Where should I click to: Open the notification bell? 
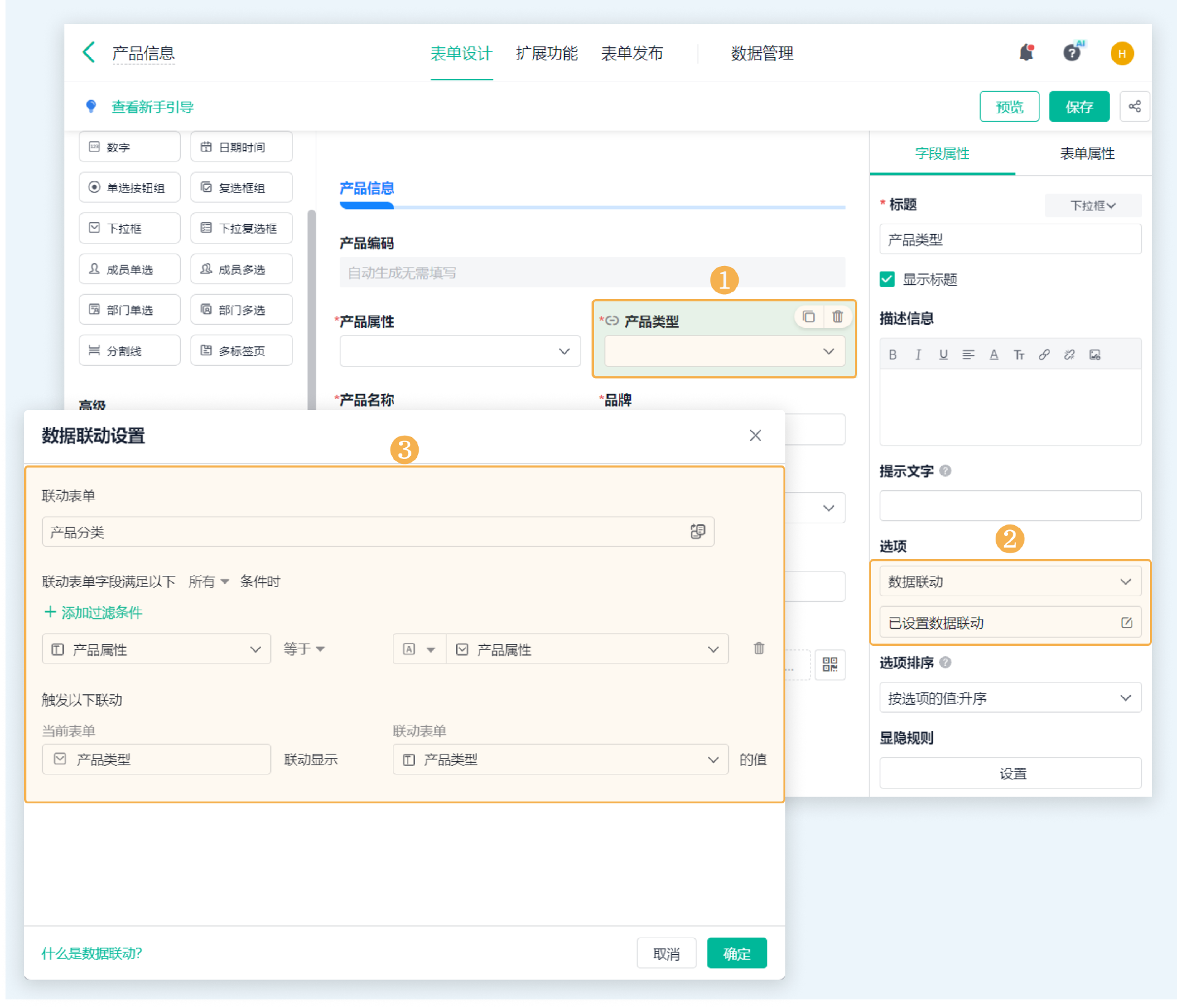click(x=1026, y=53)
